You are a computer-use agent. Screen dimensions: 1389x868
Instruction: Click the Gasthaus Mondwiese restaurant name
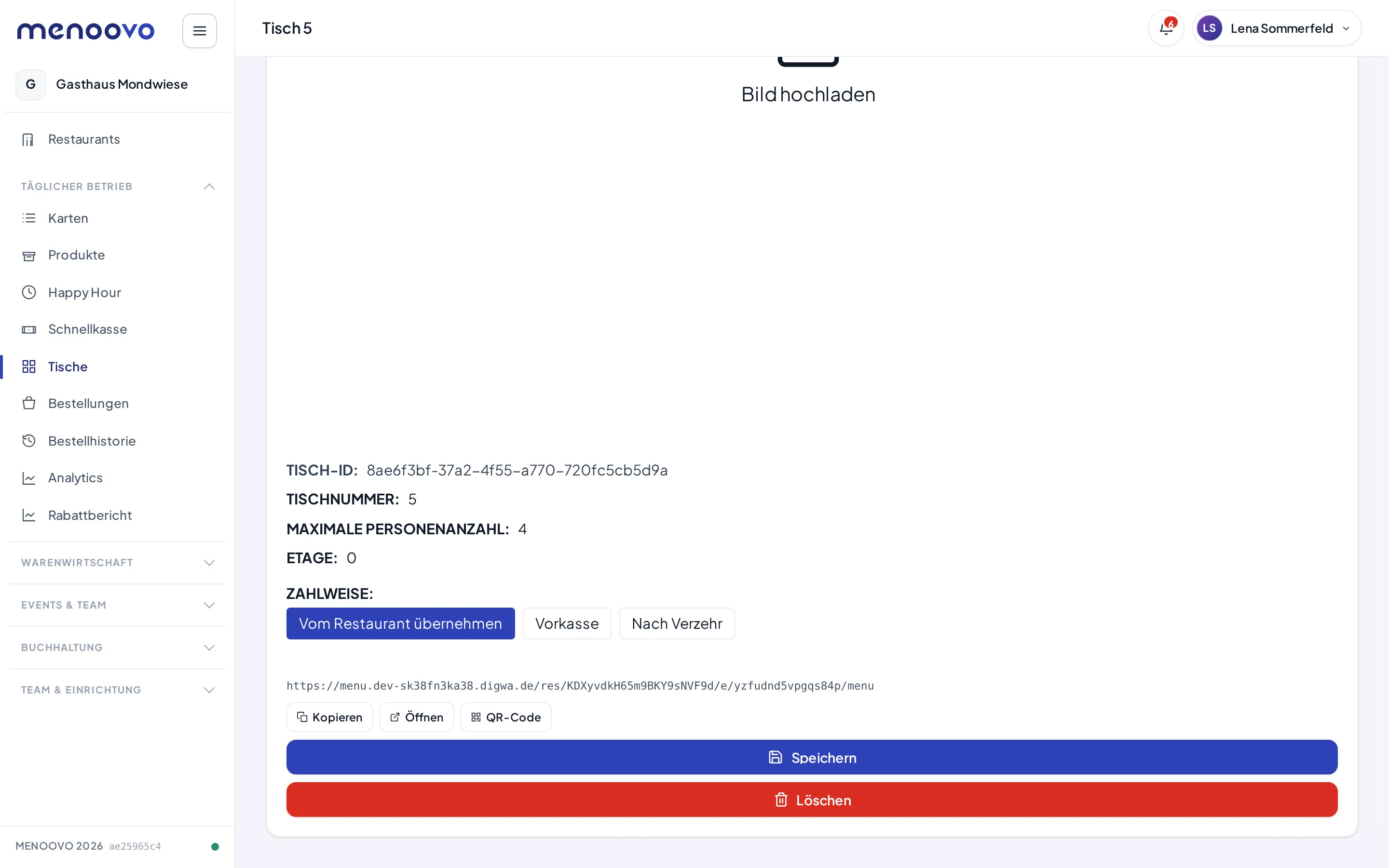[x=122, y=84]
